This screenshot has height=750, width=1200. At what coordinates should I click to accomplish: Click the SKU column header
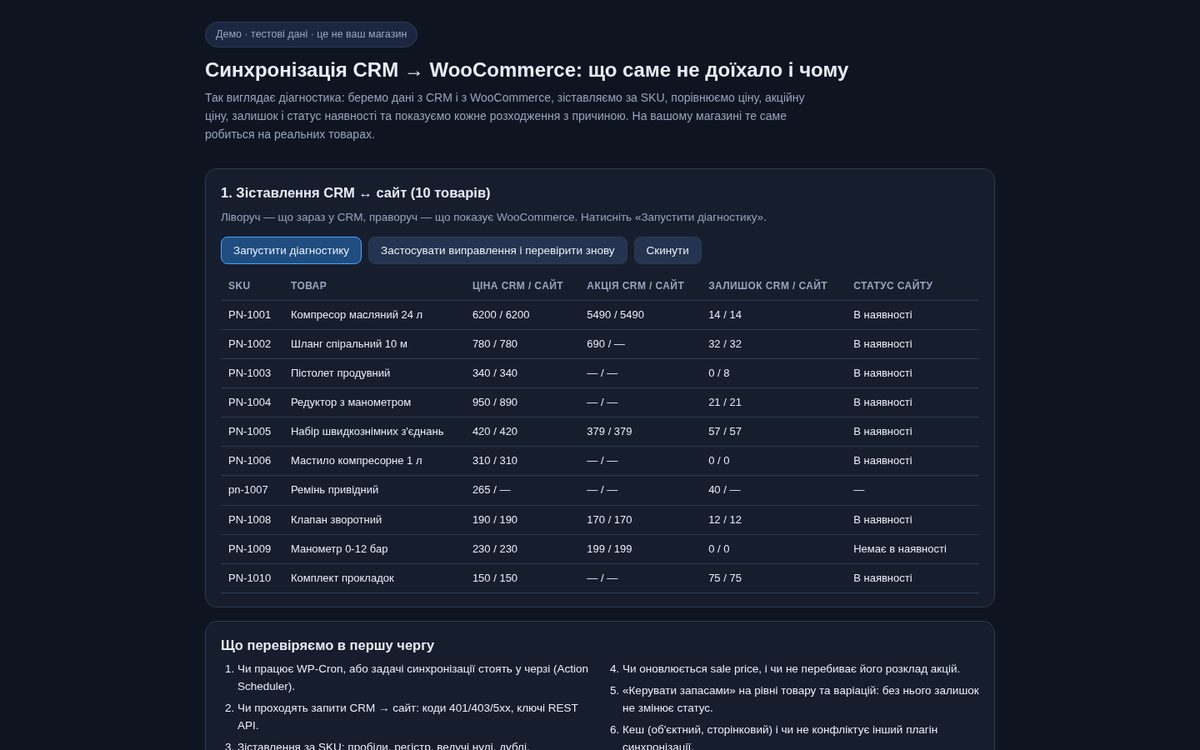point(239,286)
